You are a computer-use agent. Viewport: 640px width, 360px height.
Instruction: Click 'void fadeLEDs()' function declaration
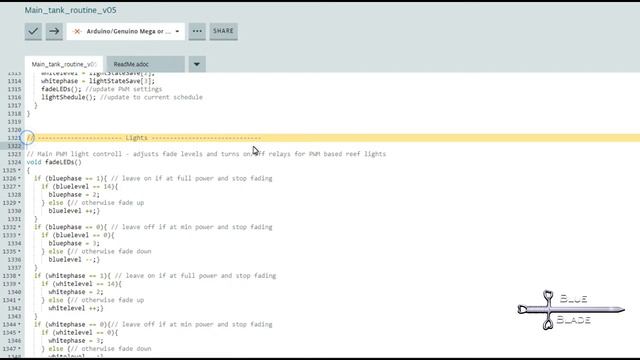click(x=54, y=162)
